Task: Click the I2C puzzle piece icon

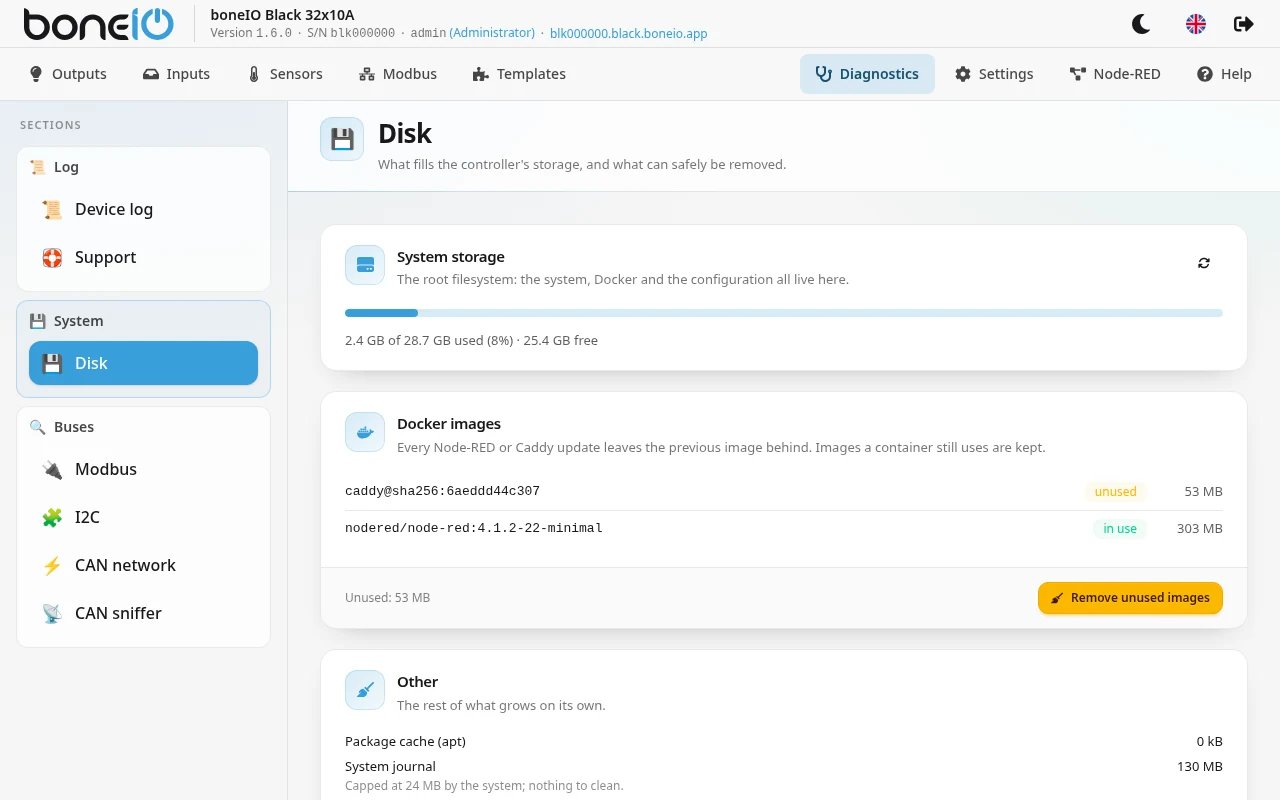Action: click(52, 518)
